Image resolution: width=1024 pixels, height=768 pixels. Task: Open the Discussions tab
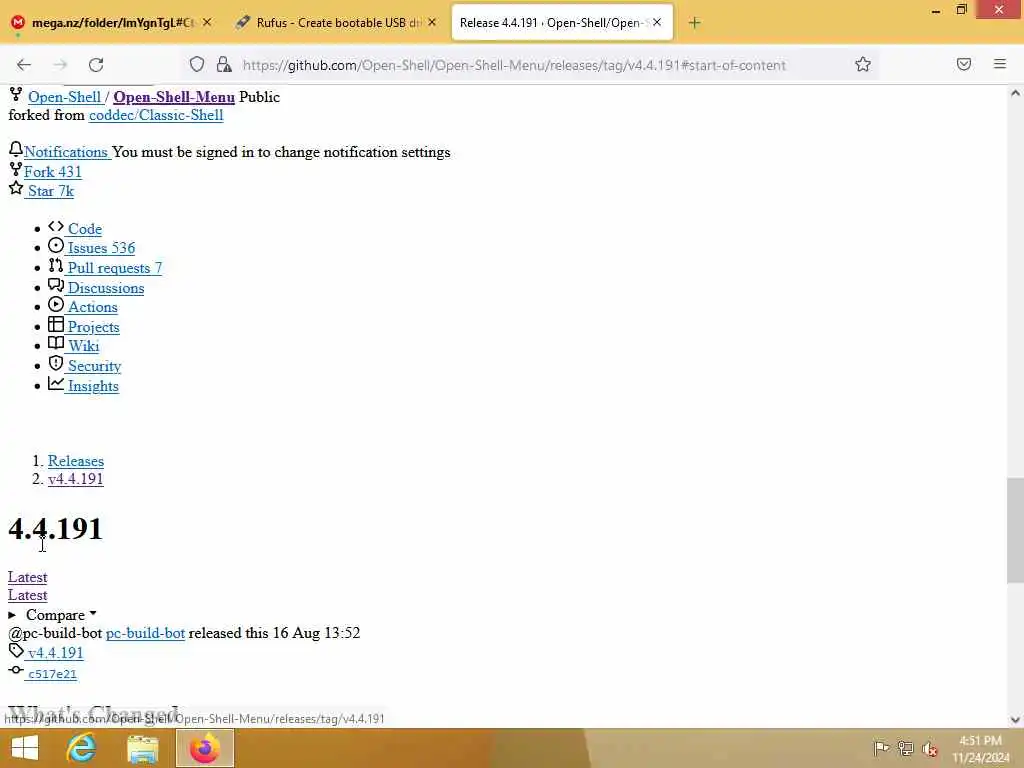[x=106, y=288]
